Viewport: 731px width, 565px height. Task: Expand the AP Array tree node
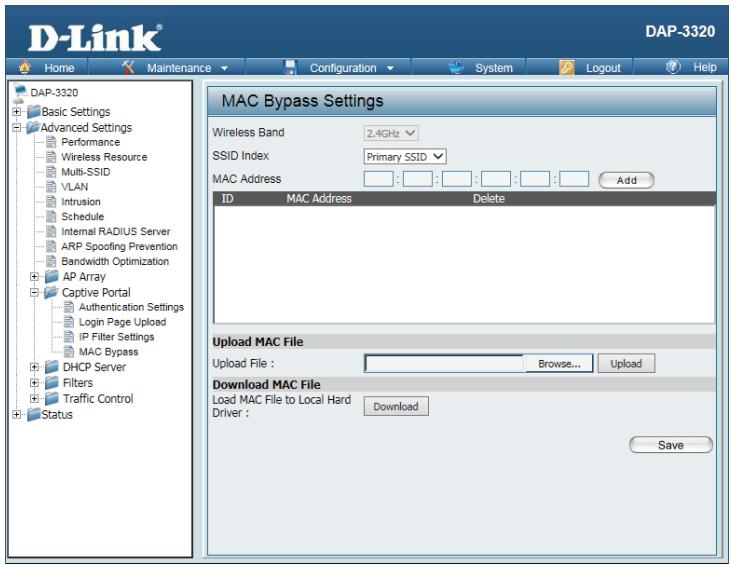[34, 276]
